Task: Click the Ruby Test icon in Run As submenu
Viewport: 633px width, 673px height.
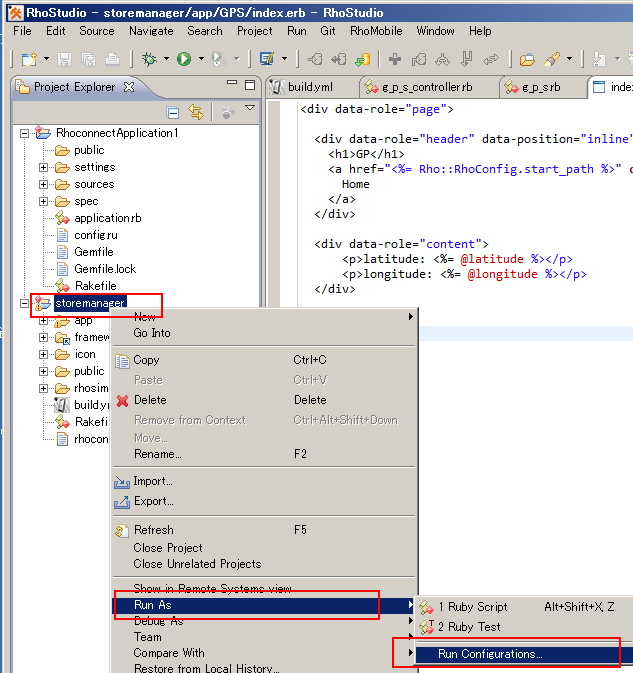Action: [427, 627]
